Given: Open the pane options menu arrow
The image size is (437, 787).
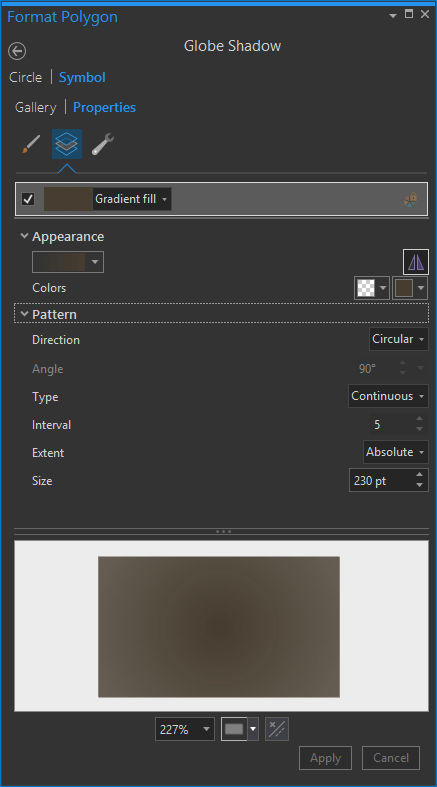Looking at the screenshot, I should coord(393,16).
